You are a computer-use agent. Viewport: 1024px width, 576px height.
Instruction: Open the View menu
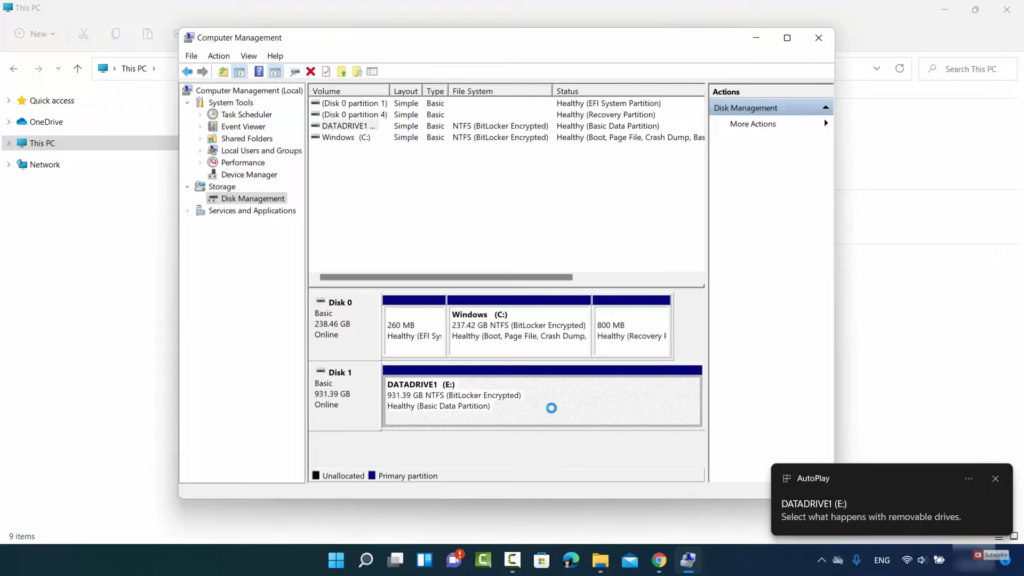click(248, 56)
